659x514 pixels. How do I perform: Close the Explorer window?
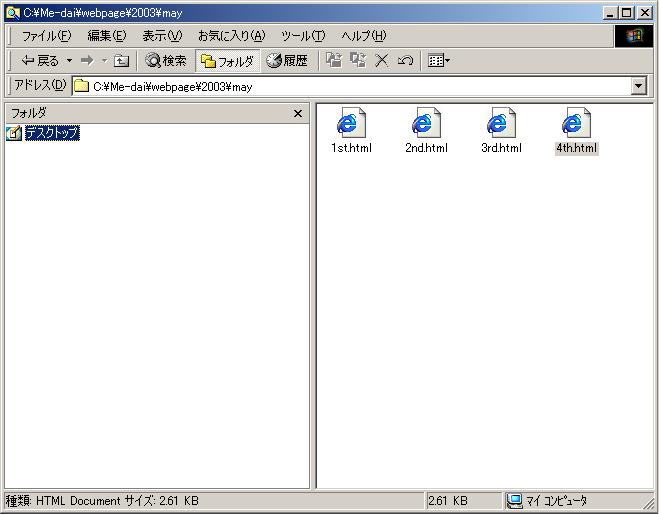tap(645, 13)
